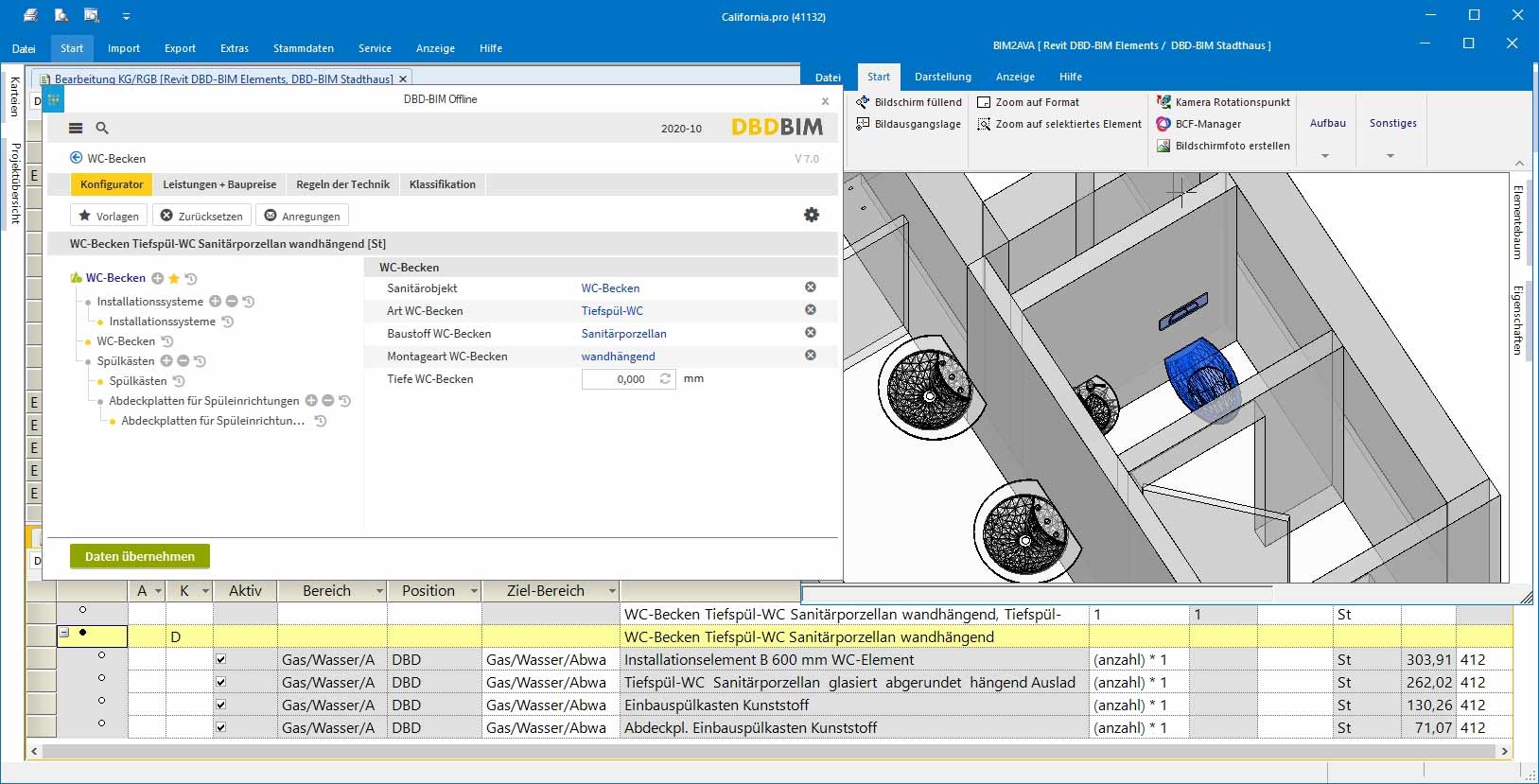Remove item via minus on Installationssysteme group

tap(232, 302)
